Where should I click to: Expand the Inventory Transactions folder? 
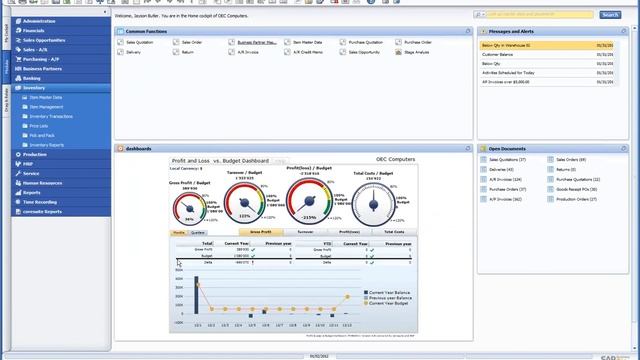click(51, 116)
